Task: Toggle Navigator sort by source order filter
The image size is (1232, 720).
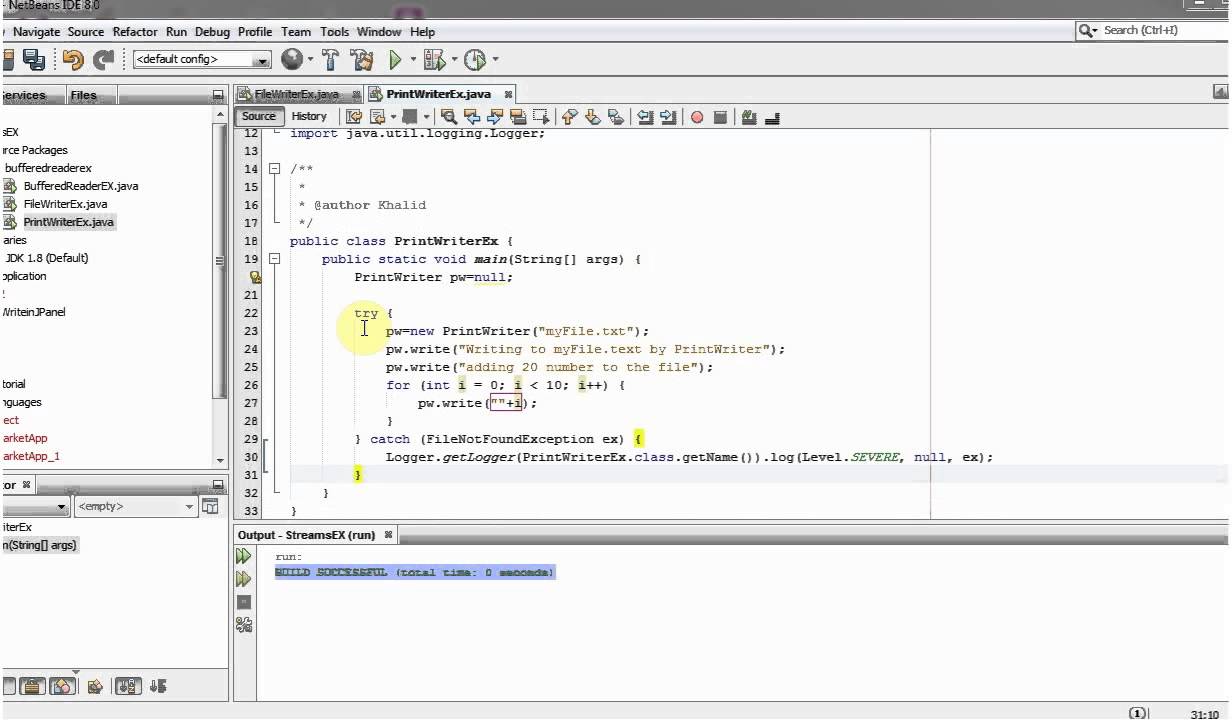Action: [157, 686]
